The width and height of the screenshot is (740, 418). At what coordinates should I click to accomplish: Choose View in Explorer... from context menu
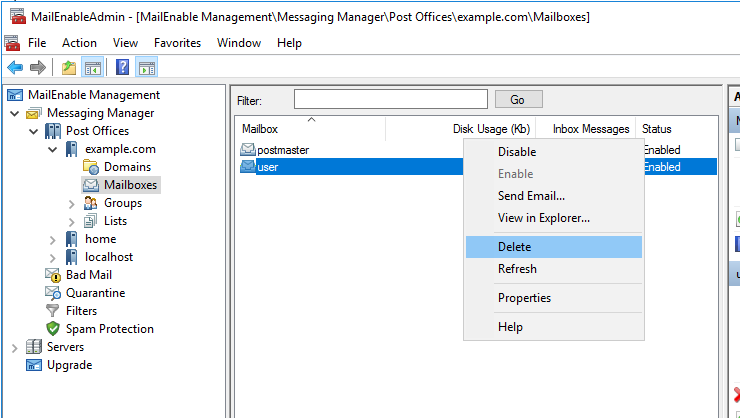(x=554, y=218)
